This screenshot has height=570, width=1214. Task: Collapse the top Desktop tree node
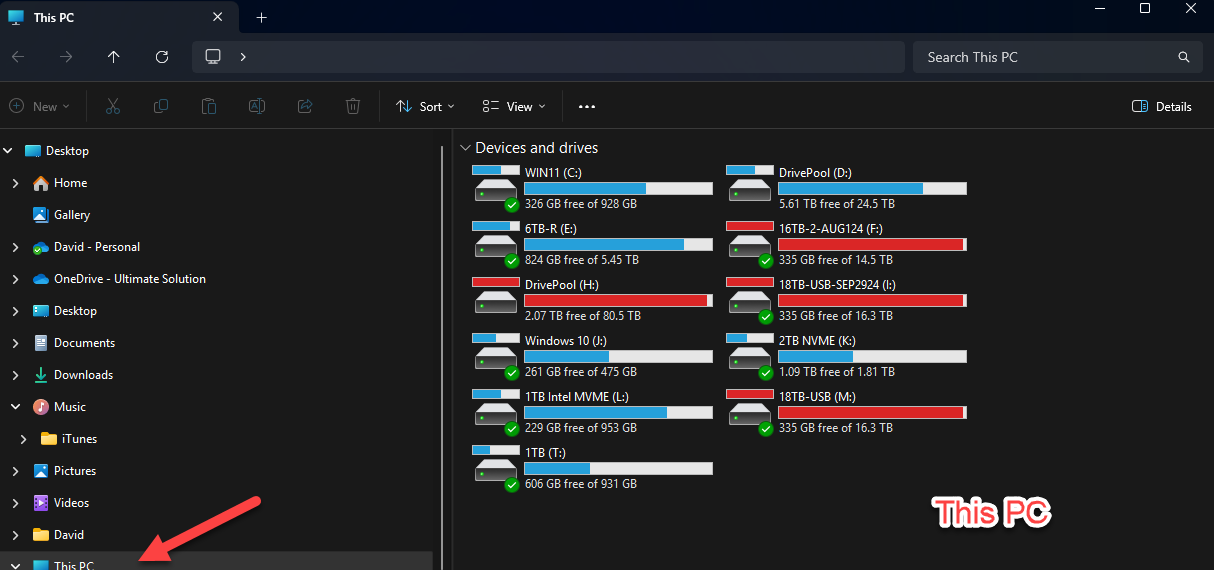pyautogui.click(x=8, y=151)
